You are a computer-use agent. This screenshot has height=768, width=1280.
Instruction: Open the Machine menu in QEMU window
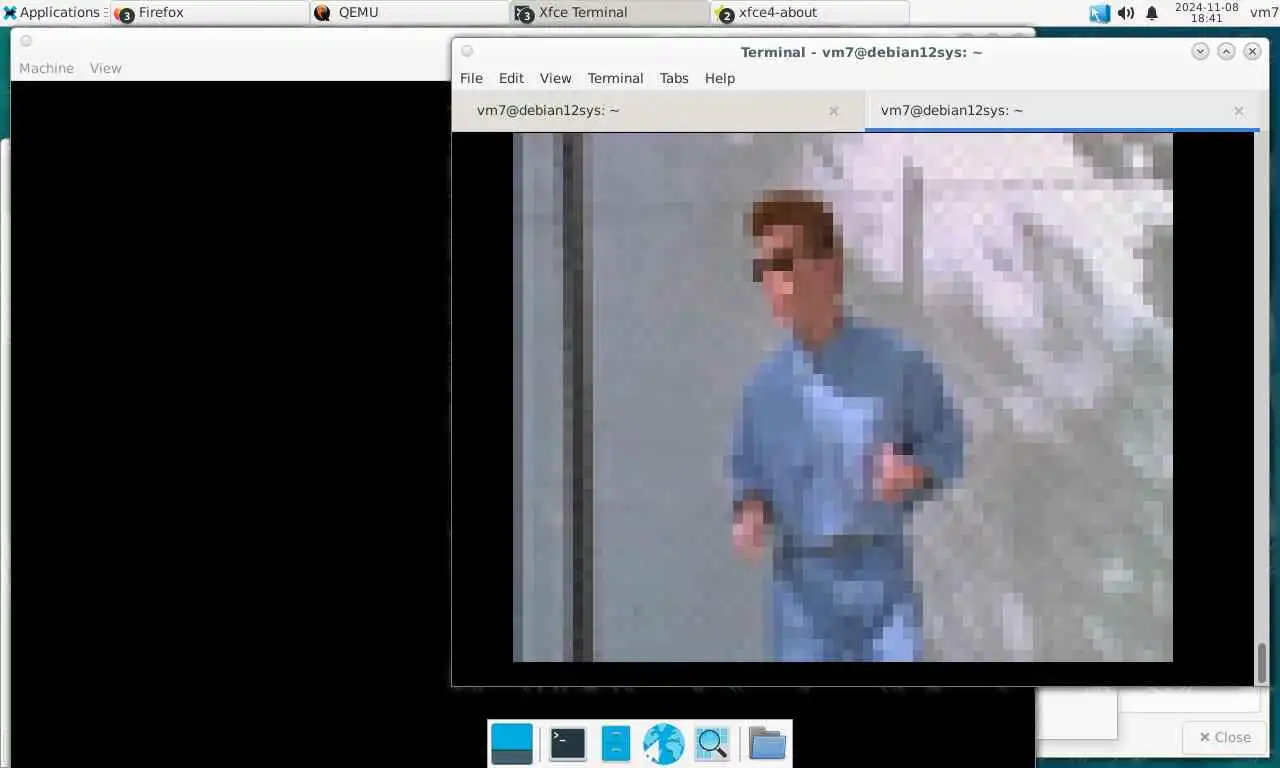click(46, 68)
